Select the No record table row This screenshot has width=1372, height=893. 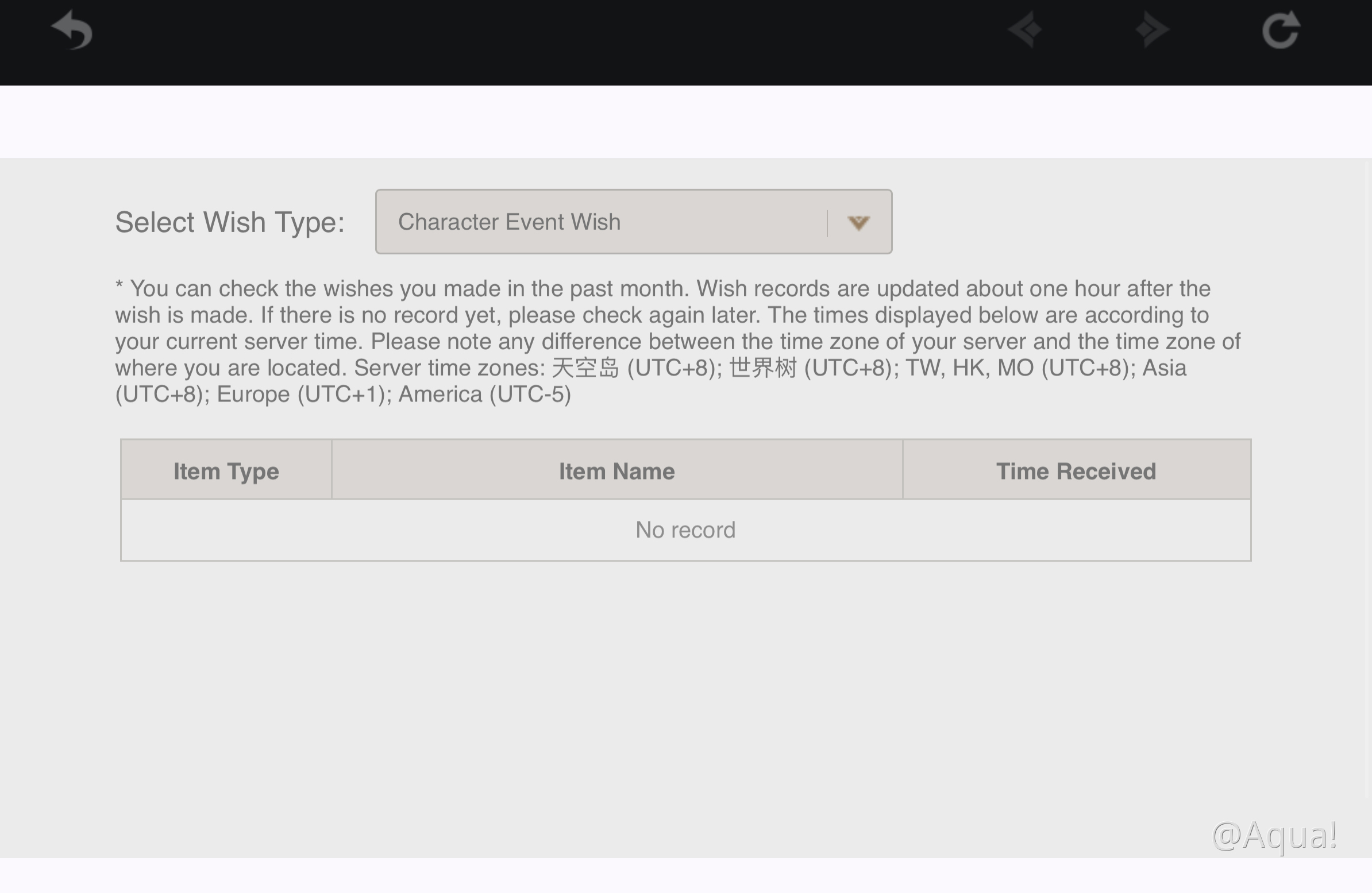click(685, 529)
